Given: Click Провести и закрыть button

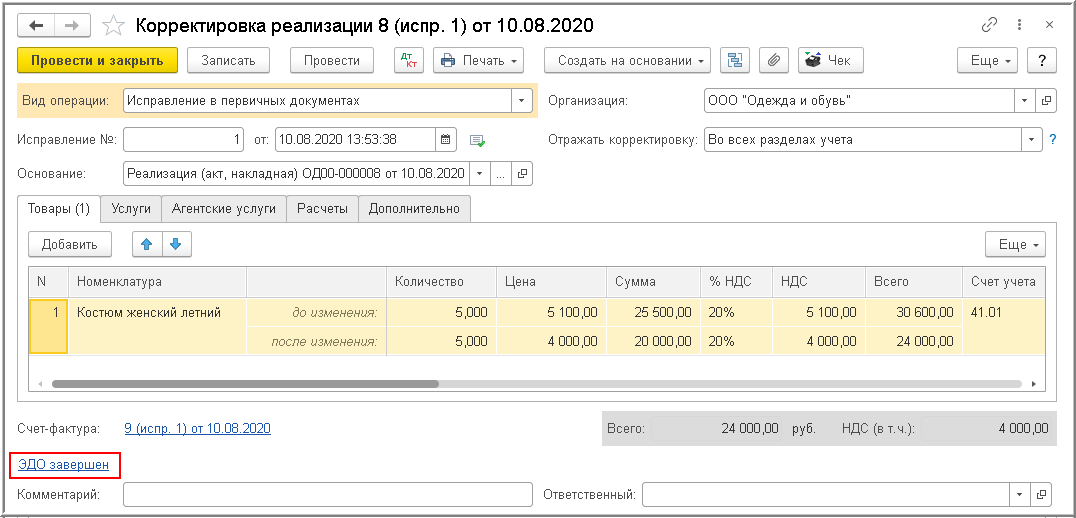Looking at the screenshot, I should [97, 61].
